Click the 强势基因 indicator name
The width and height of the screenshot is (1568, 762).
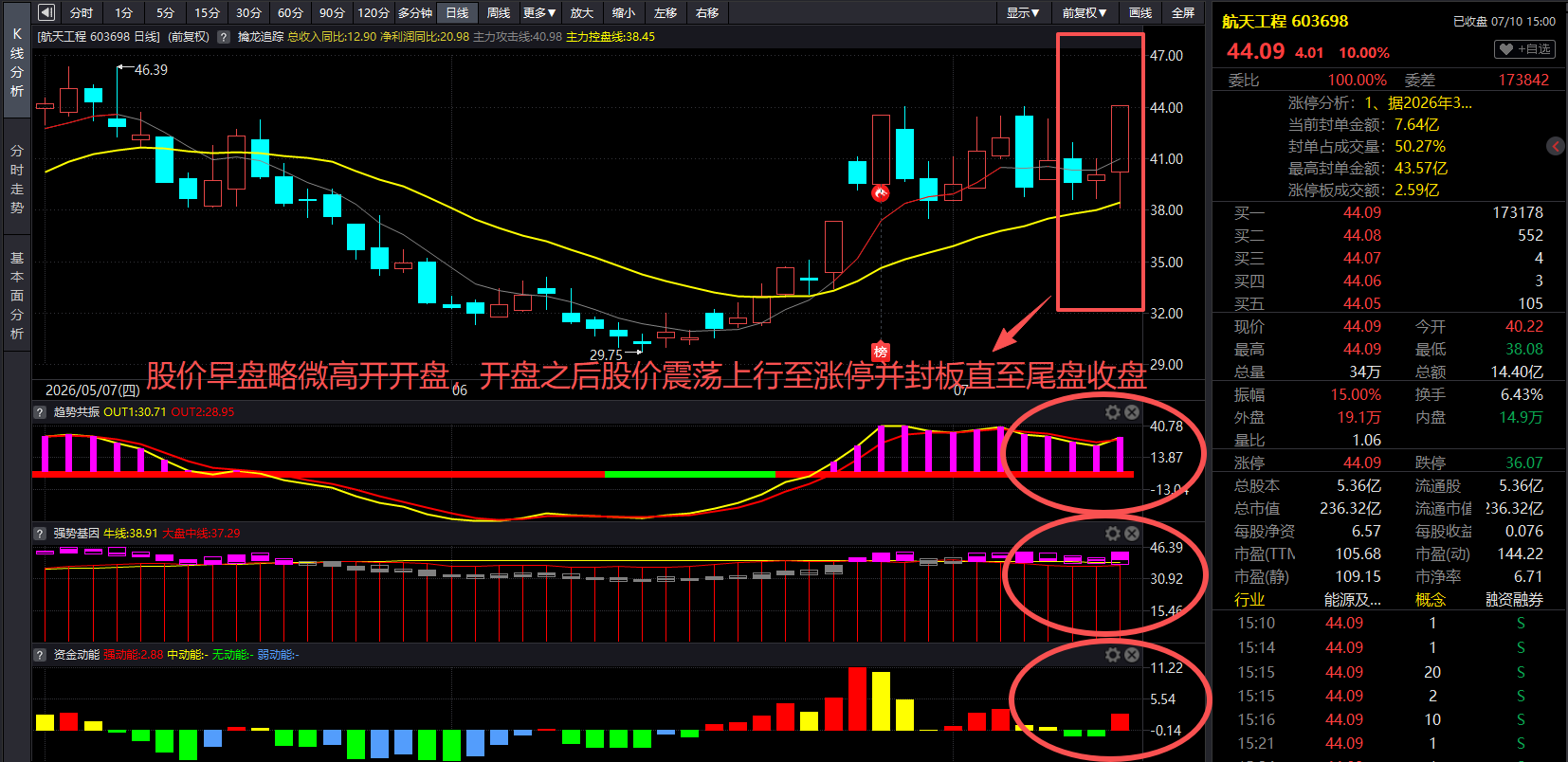77,534
